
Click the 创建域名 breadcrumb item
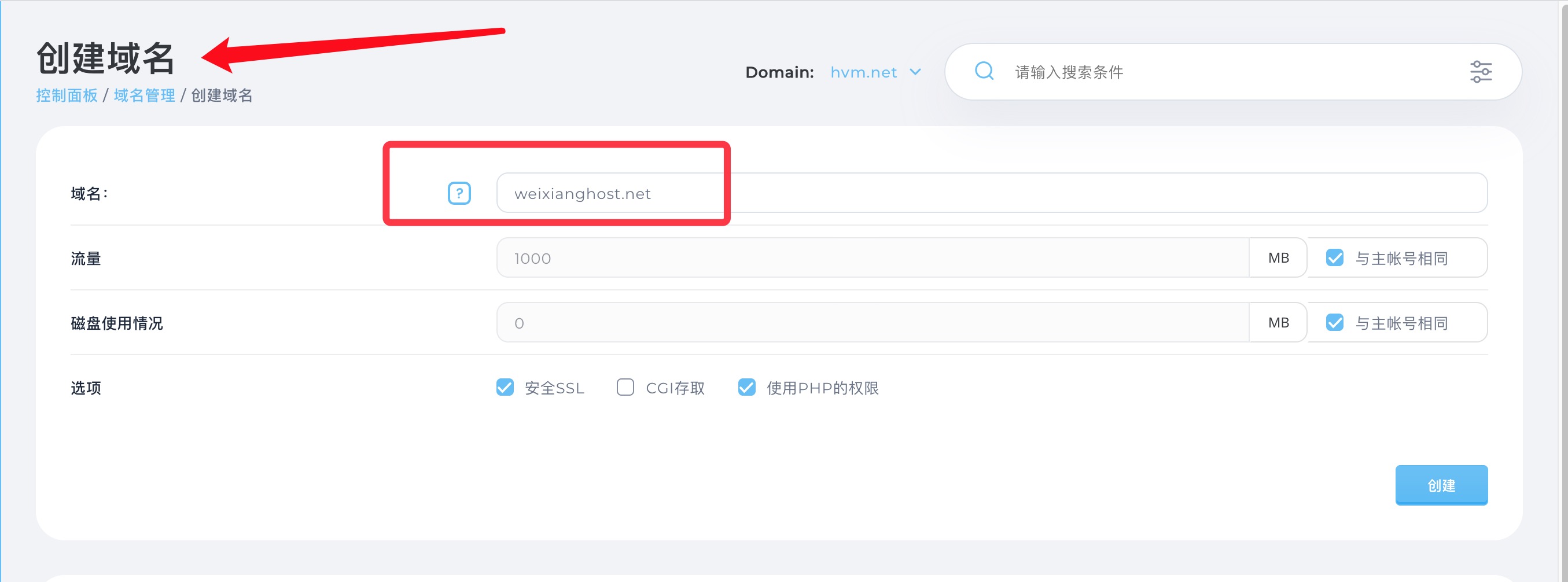222,95
